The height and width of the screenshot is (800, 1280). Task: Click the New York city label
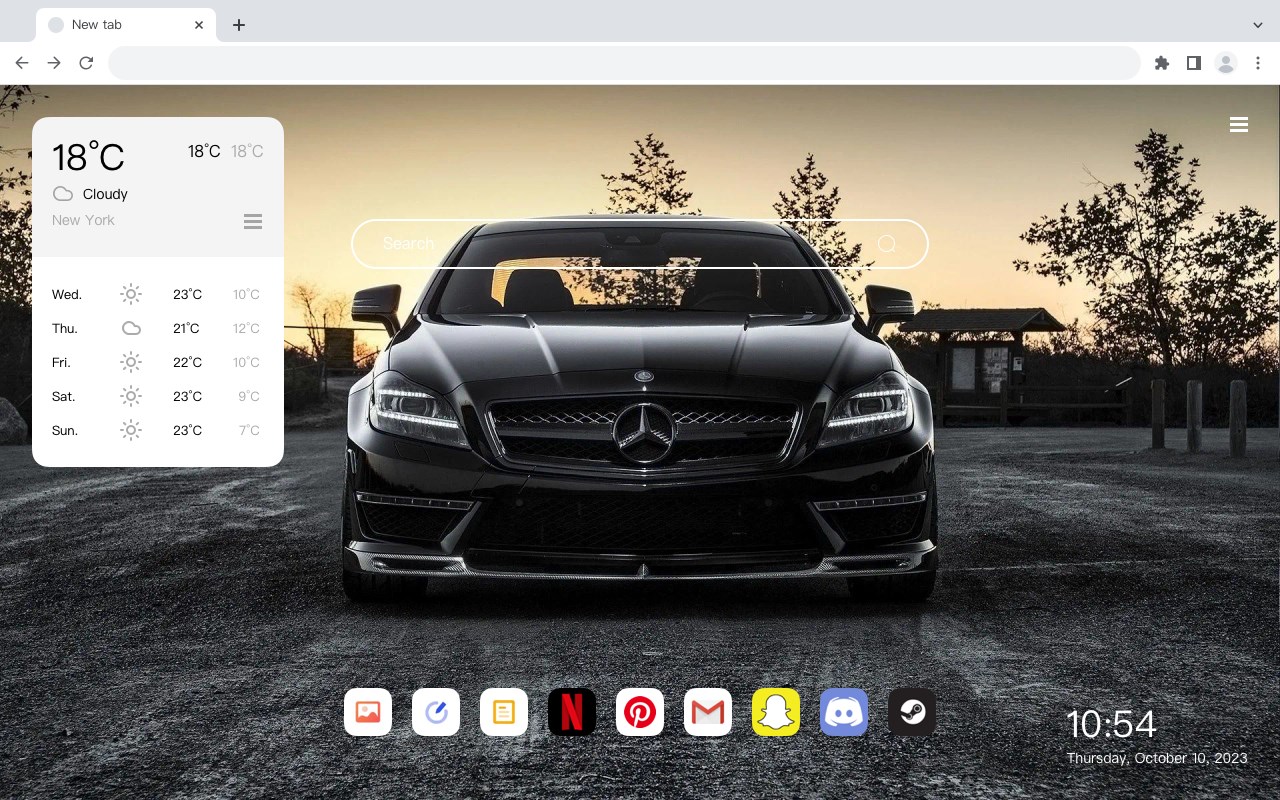coord(83,220)
